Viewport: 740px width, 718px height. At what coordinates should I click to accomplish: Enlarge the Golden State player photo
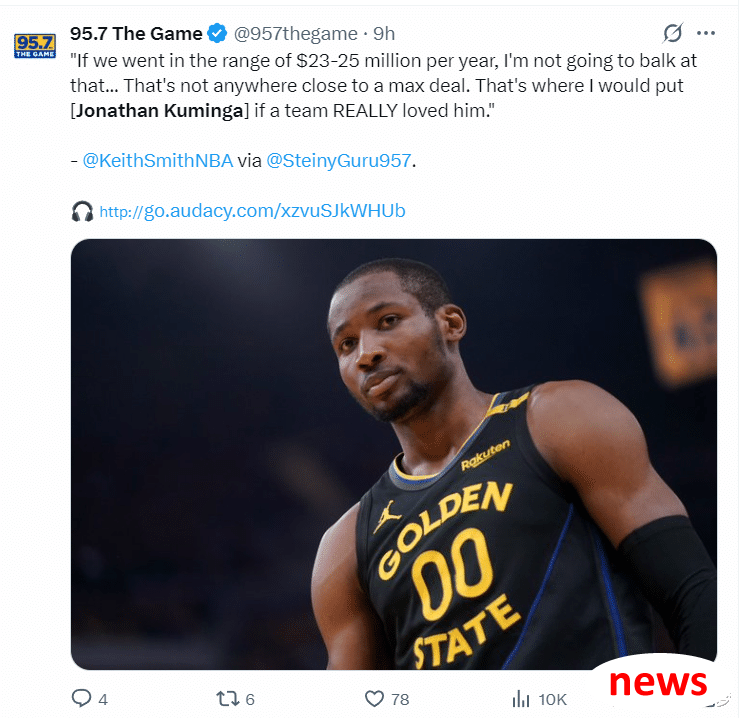(394, 454)
